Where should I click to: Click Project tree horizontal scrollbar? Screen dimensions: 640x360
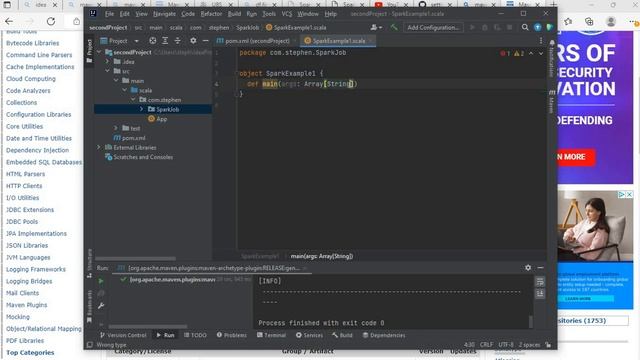point(136,258)
